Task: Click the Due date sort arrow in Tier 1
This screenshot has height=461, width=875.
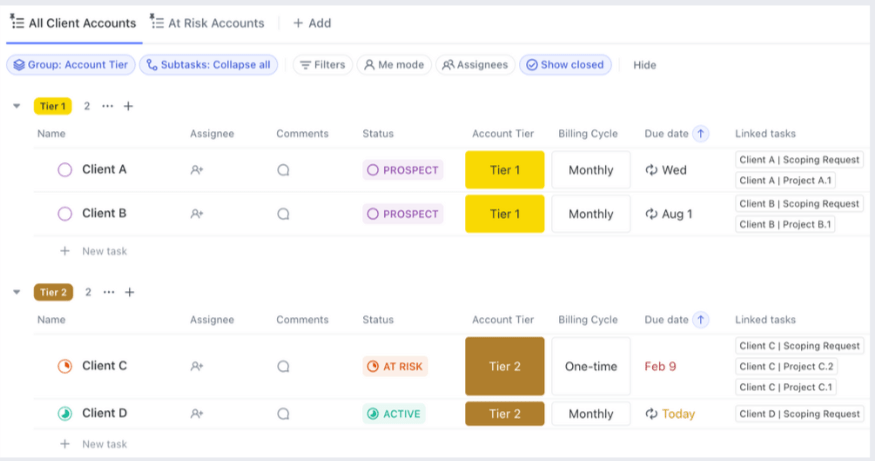Action: pyautogui.click(x=701, y=134)
